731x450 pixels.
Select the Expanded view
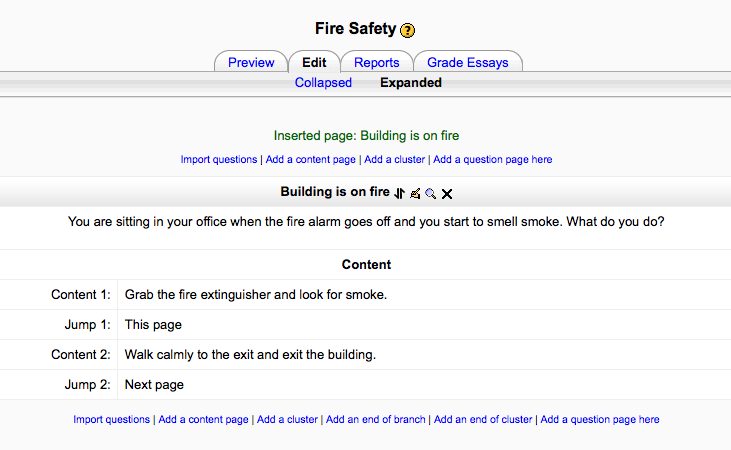(411, 83)
